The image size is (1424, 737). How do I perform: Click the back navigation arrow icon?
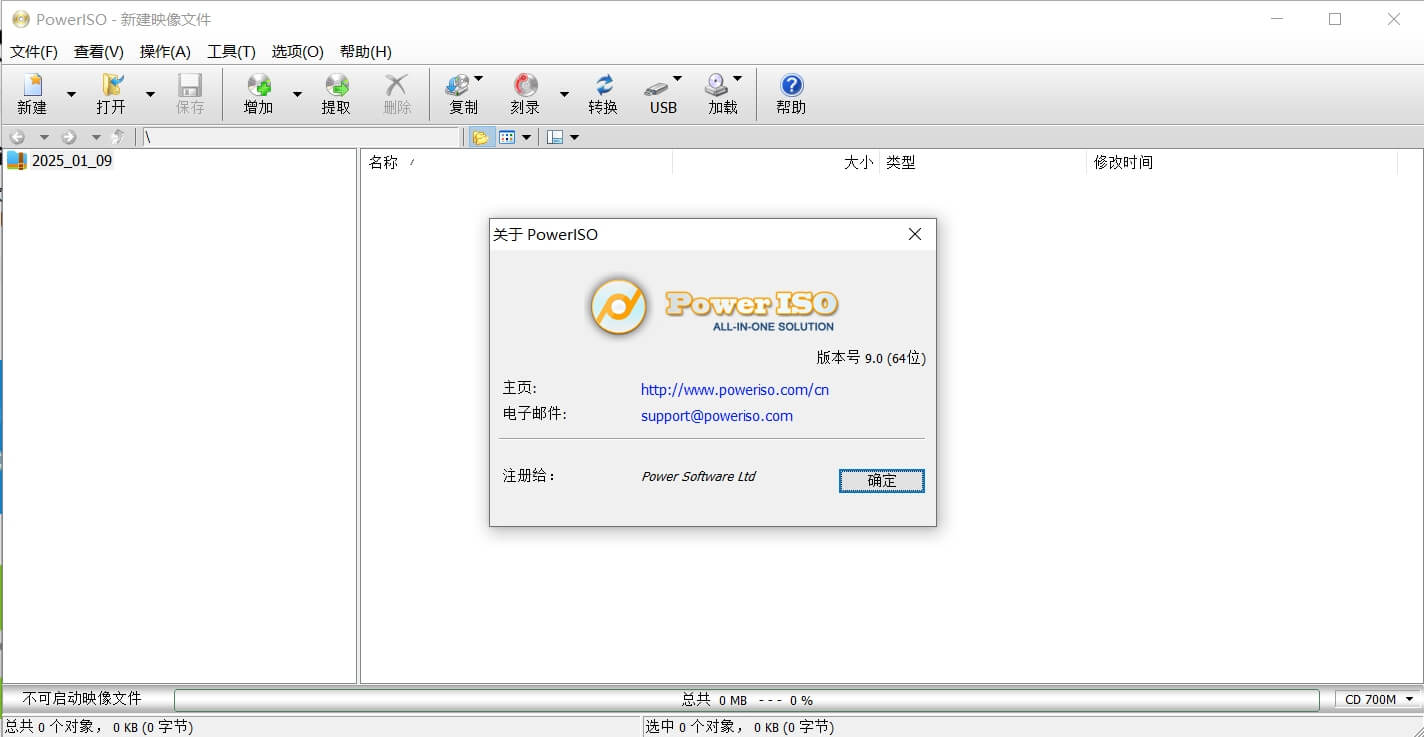(18, 137)
